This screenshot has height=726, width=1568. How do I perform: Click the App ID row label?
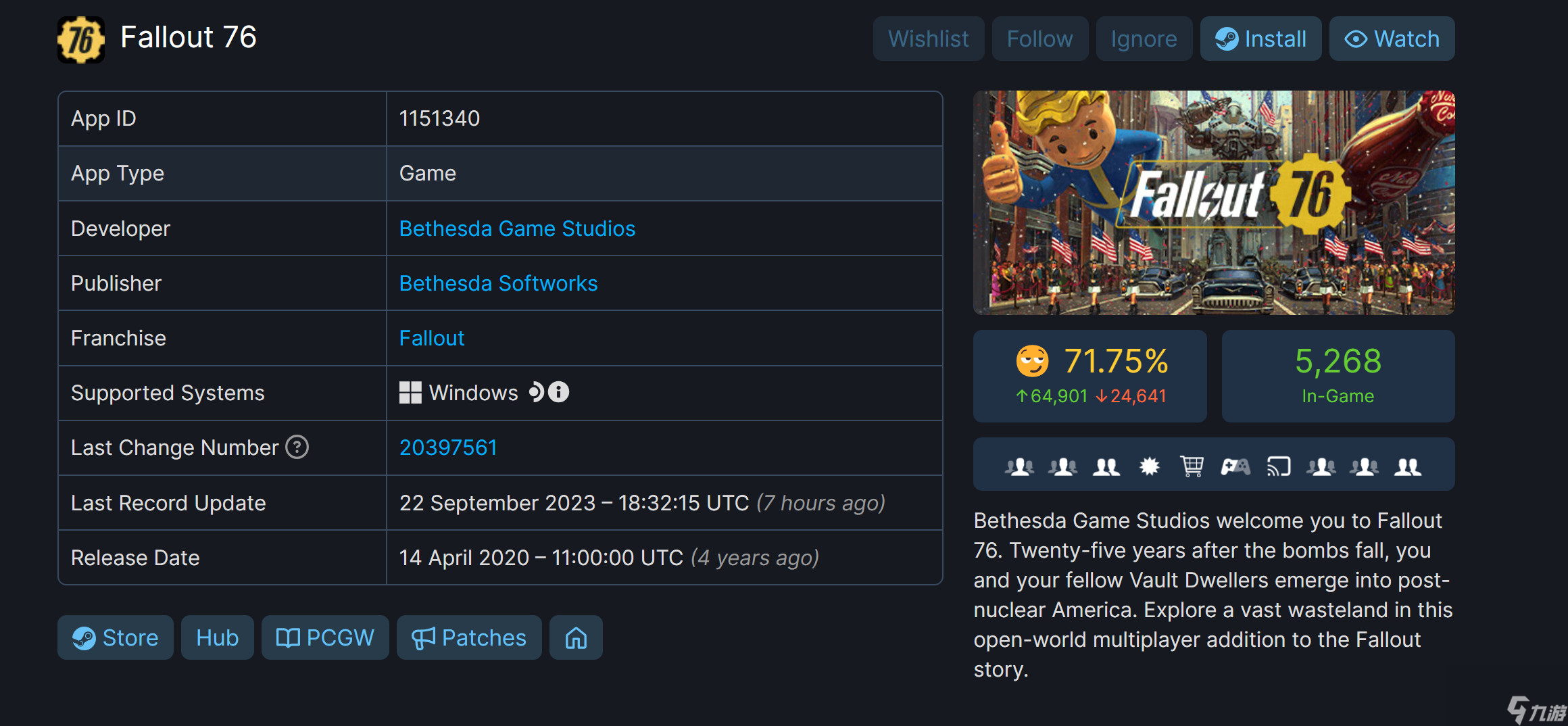(103, 118)
